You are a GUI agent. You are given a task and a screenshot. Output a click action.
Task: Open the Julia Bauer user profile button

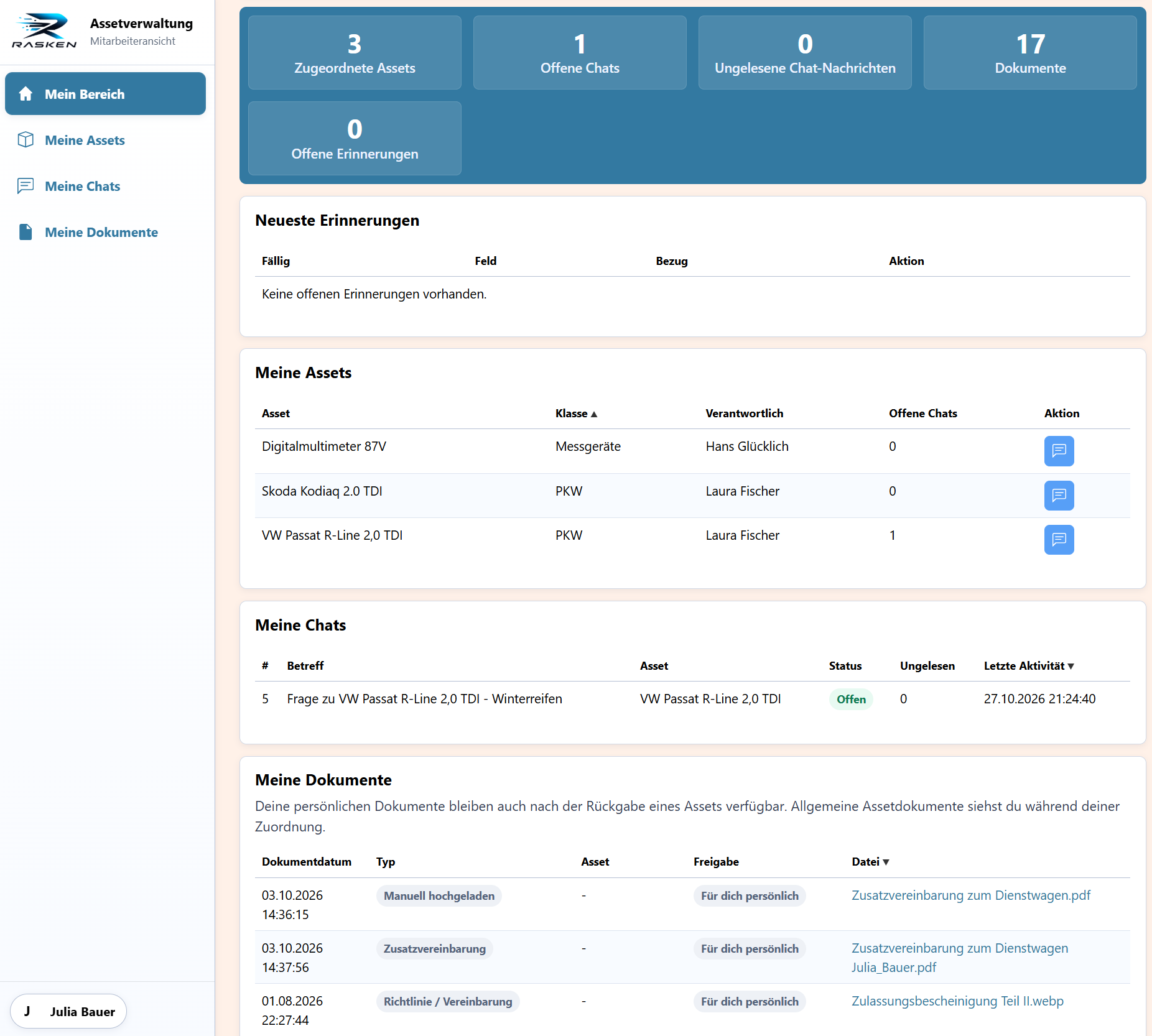click(68, 1011)
